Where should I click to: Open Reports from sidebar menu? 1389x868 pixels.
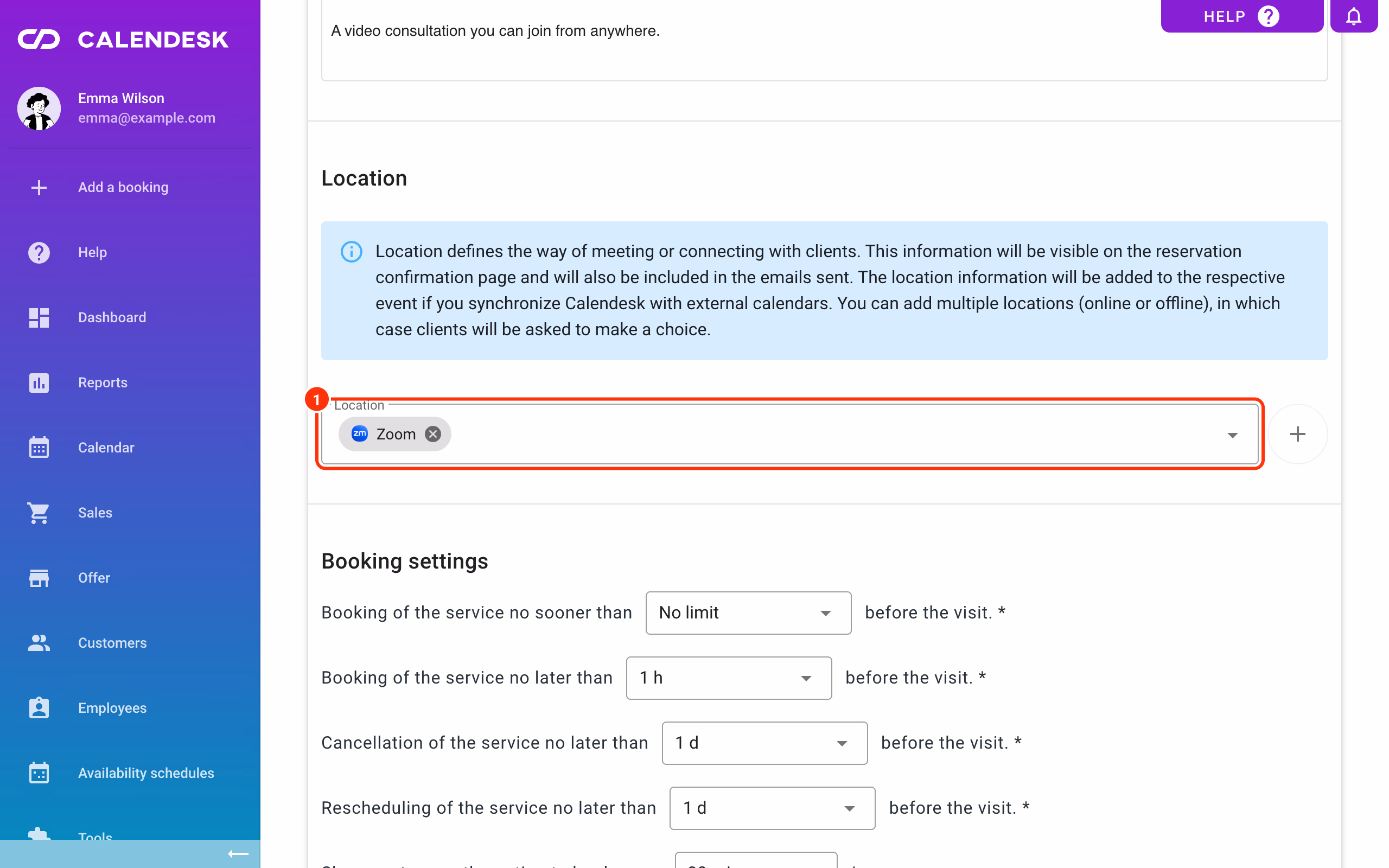[130, 382]
